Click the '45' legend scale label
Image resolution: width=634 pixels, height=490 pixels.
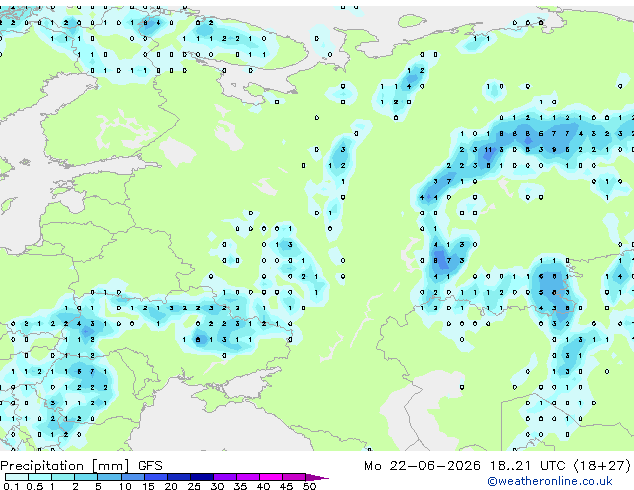point(286,486)
